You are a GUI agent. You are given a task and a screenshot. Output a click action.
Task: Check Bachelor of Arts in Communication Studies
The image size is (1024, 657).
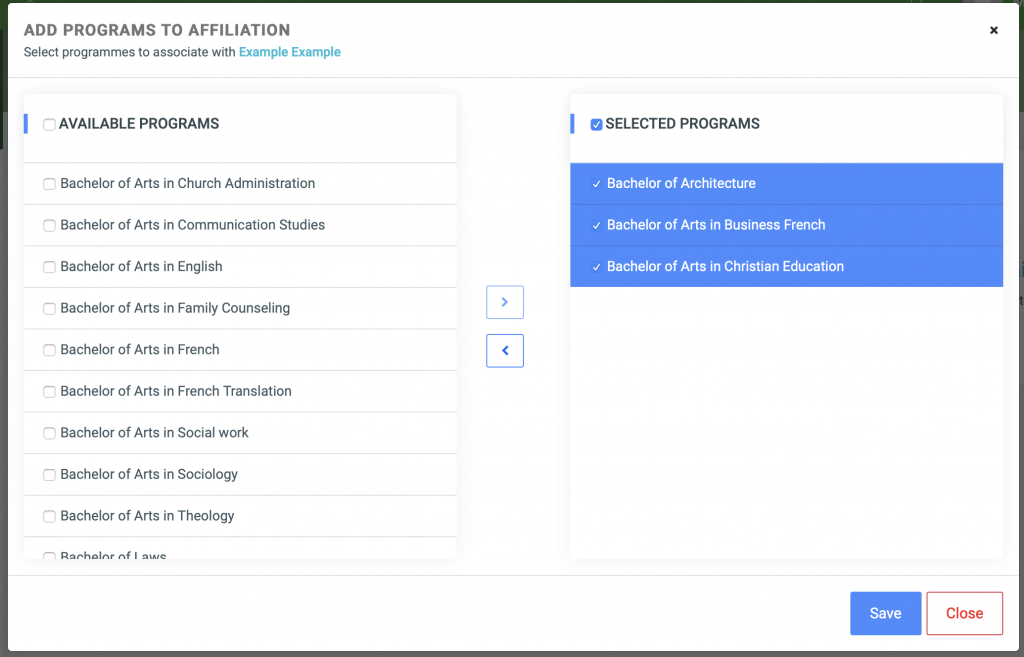point(49,225)
